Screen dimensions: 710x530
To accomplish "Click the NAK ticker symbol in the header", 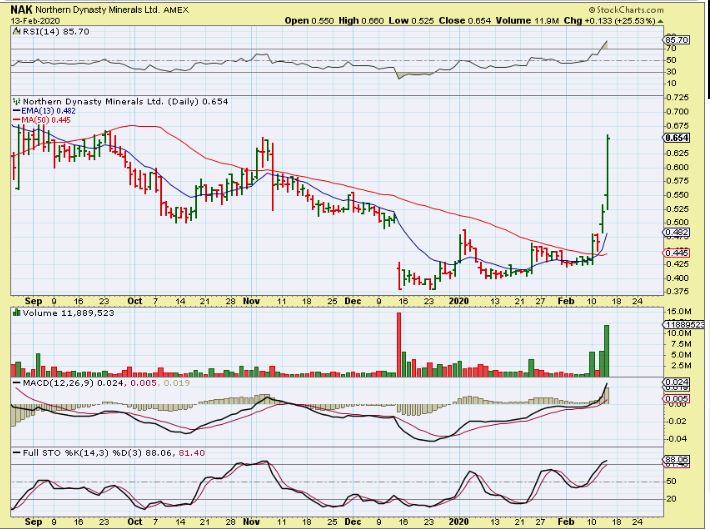I will 21,10.
